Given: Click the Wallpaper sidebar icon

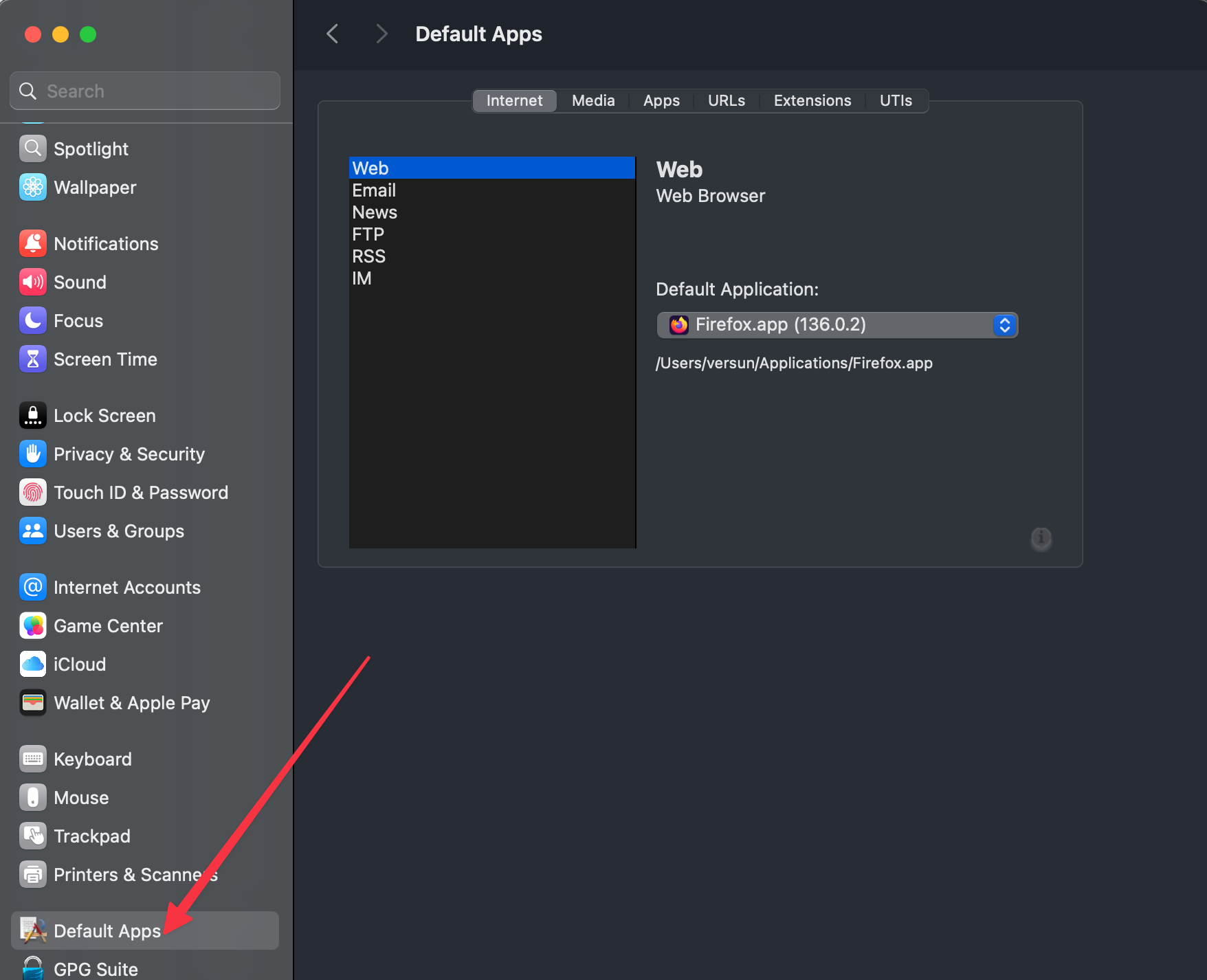Looking at the screenshot, I should click(x=33, y=187).
